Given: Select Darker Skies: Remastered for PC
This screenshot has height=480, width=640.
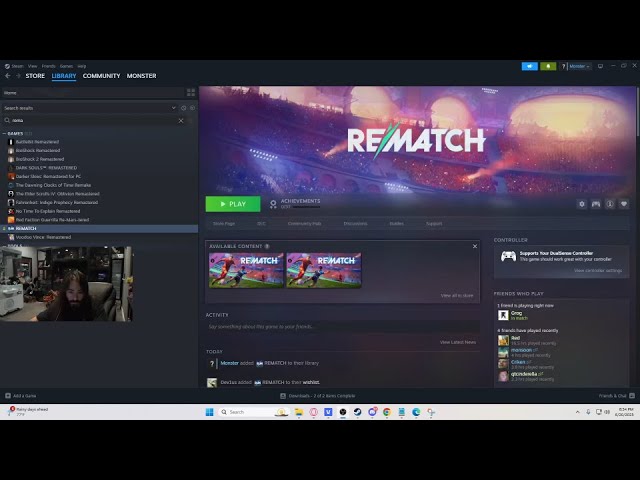Looking at the screenshot, I should pos(48,176).
